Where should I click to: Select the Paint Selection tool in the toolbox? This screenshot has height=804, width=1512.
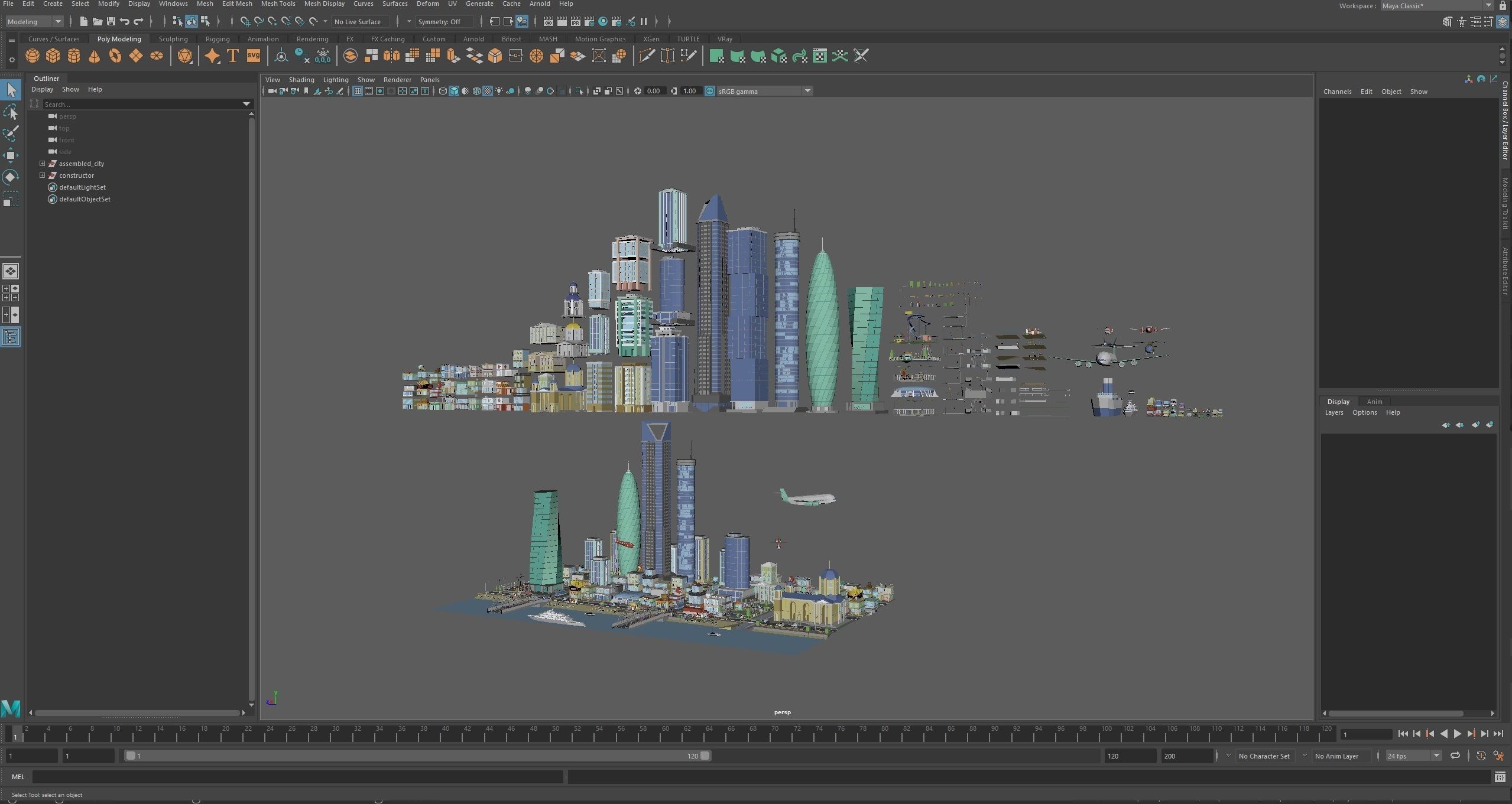coord(11,134)
